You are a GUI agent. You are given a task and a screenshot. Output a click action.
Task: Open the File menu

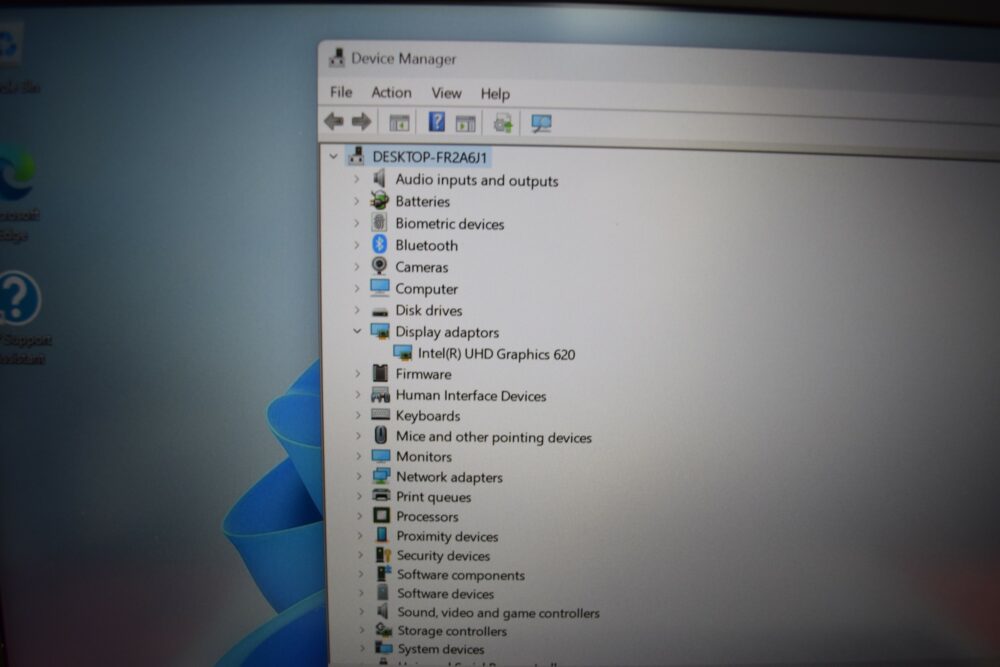341,92
